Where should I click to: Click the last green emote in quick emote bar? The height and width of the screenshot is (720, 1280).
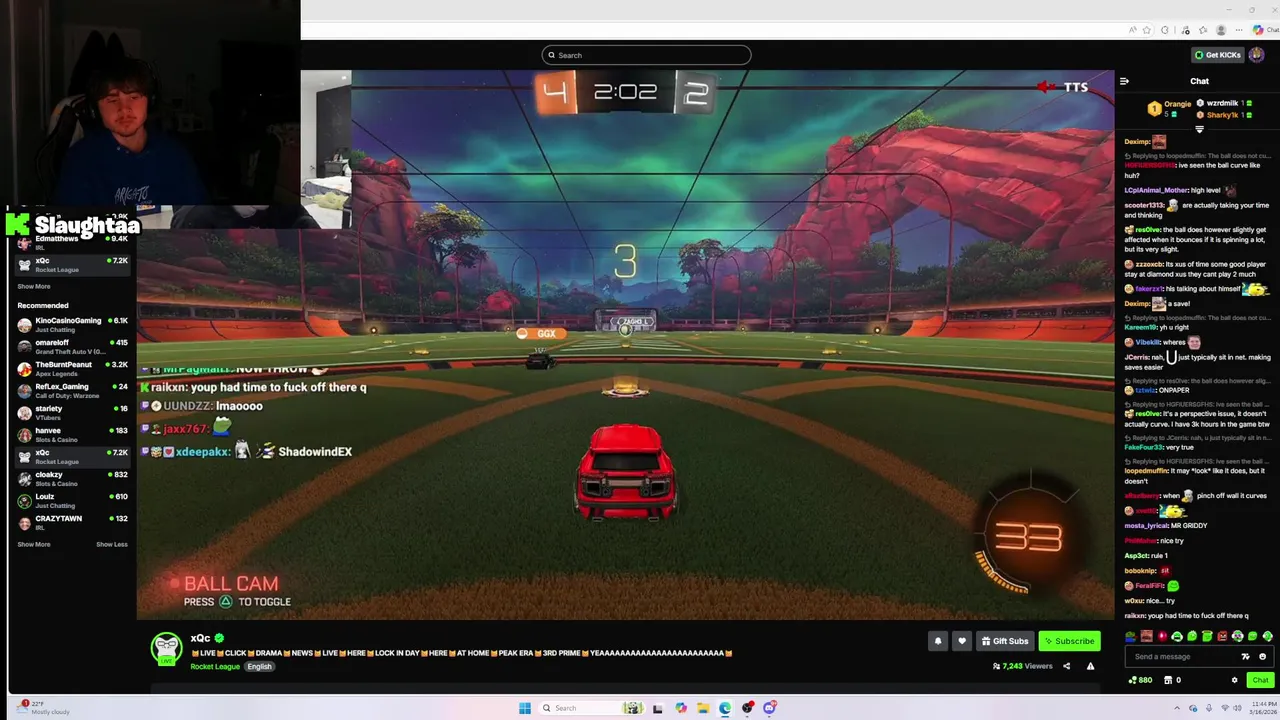tap(1268, 636)
